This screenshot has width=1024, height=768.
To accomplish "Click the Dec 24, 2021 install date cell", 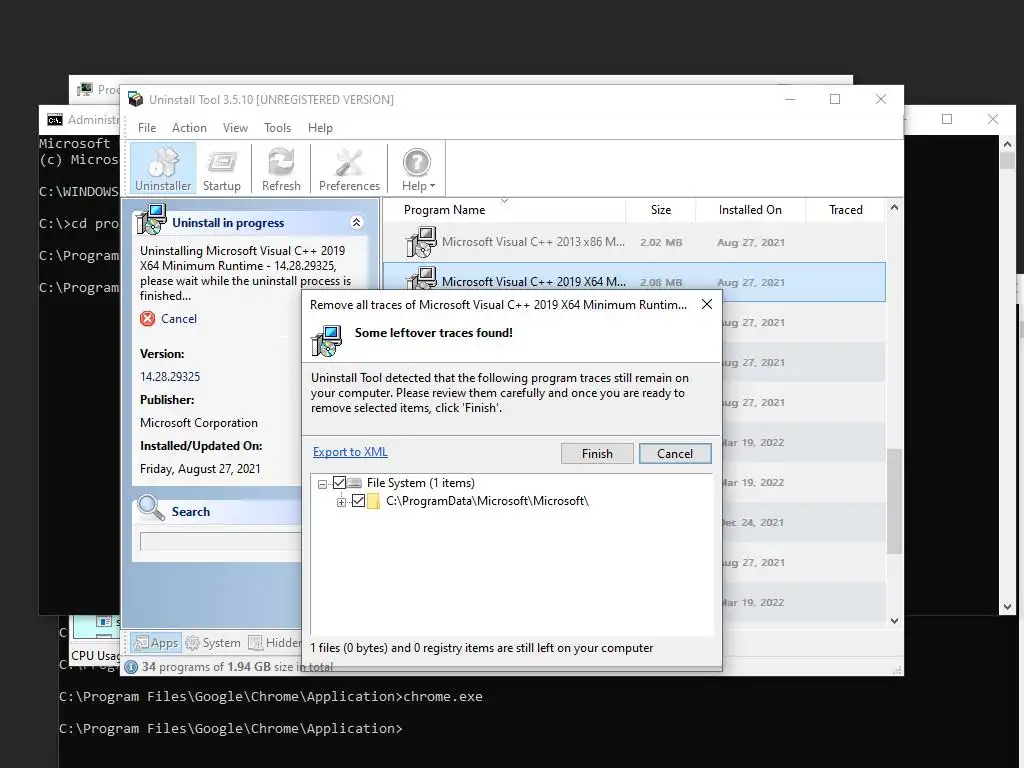I will click(x=752, y=522).
